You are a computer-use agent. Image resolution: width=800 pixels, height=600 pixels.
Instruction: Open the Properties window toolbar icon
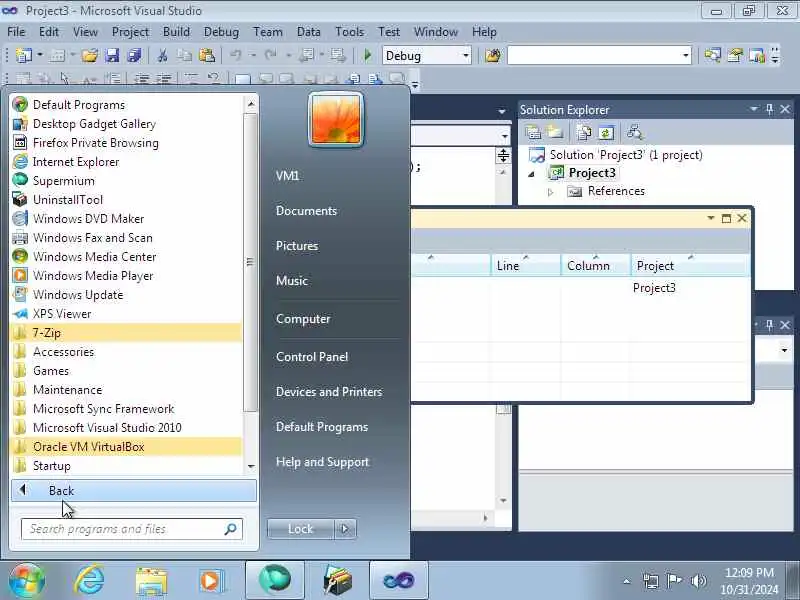pyautogui.click(x=735, y=55)
